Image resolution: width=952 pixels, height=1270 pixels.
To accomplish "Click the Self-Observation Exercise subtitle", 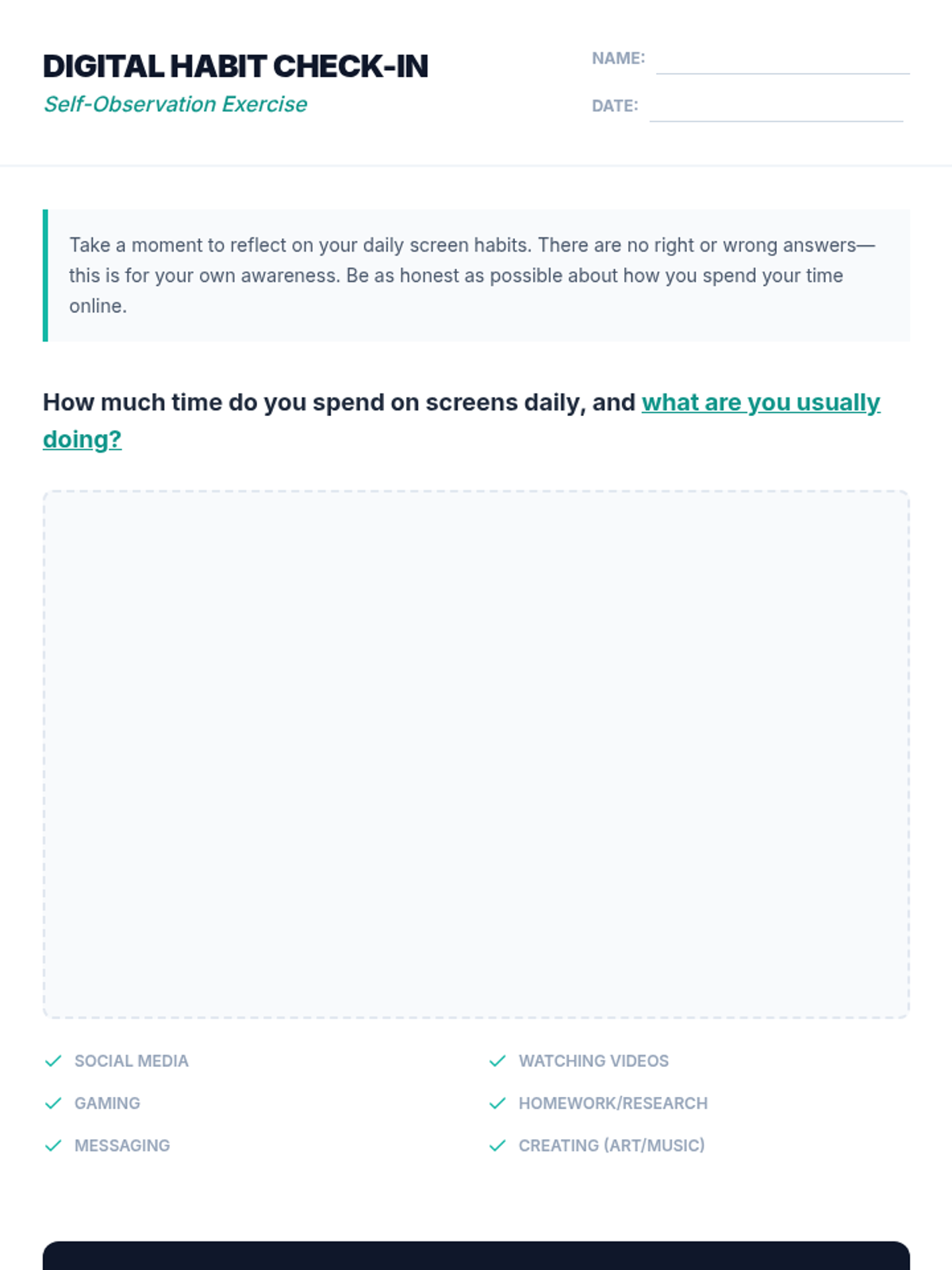I will click(x=175, y=104).
